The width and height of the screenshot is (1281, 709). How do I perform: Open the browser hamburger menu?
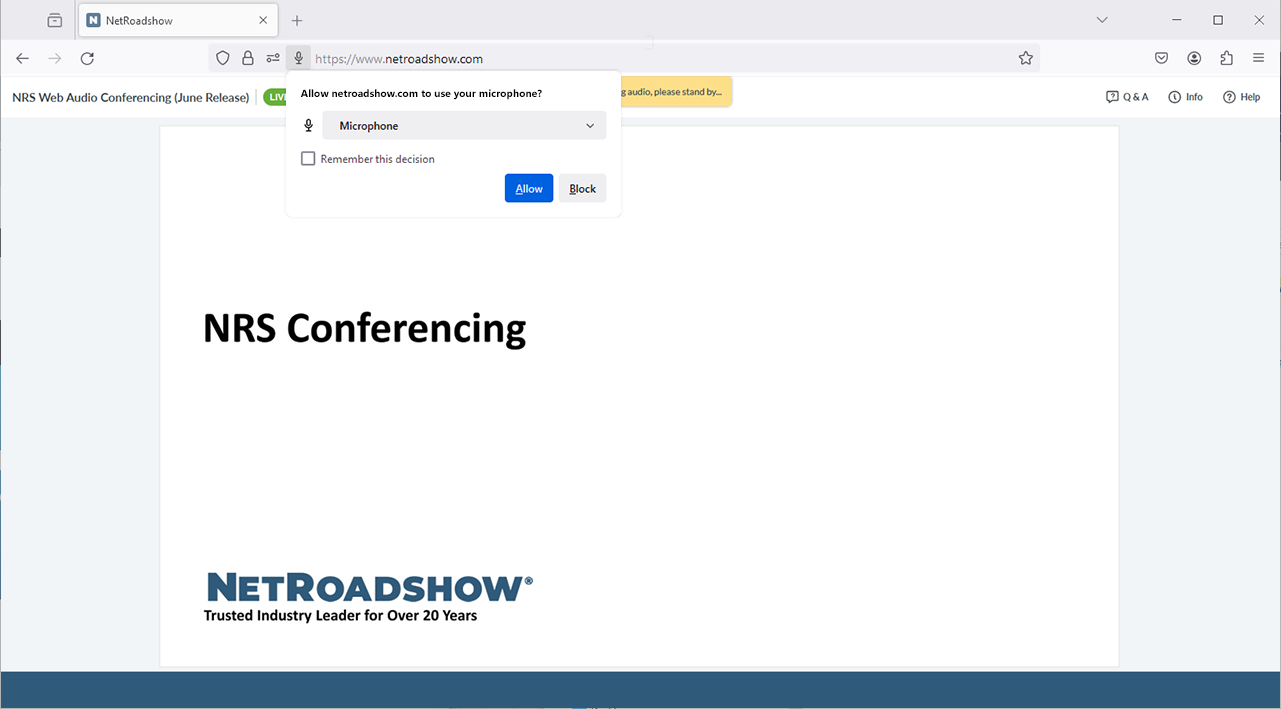[1258, 58]
